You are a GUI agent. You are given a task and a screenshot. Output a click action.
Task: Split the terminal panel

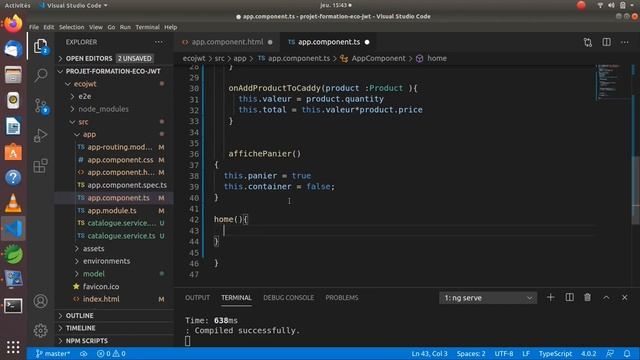(569, 298)
